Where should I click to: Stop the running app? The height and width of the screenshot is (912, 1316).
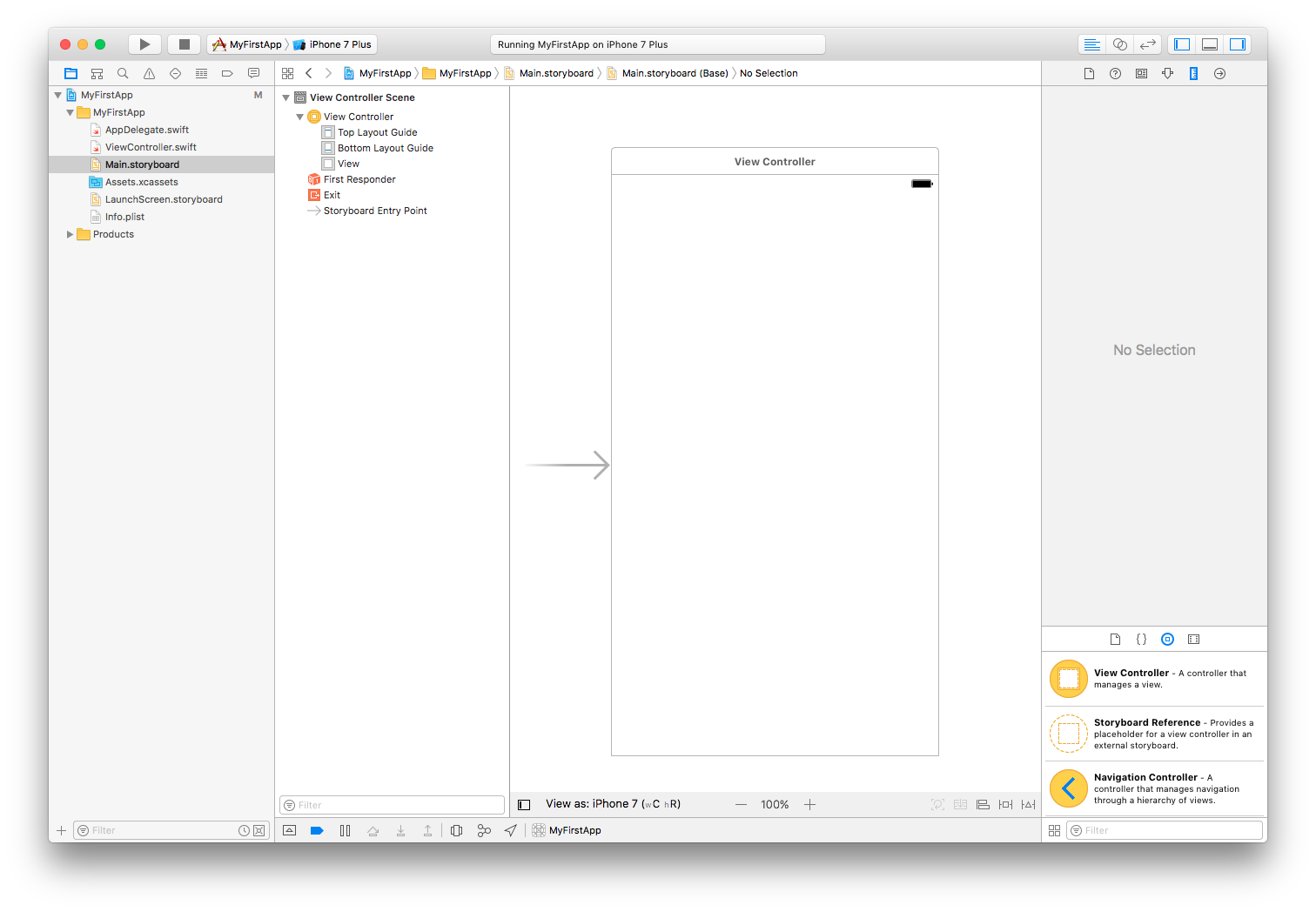tap(185, 44)
